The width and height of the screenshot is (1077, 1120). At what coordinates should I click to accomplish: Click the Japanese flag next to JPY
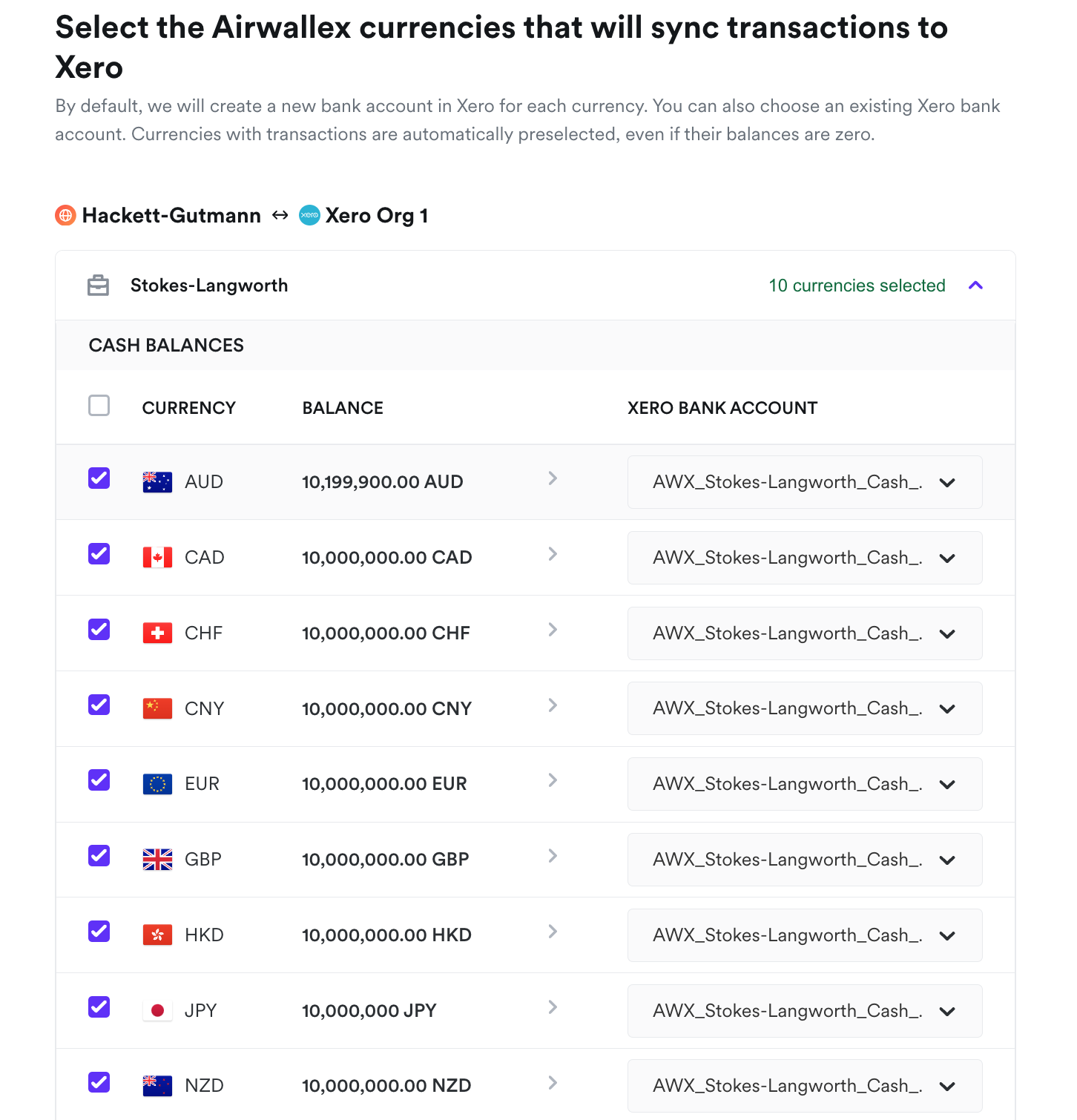(x=157, y=1011)
